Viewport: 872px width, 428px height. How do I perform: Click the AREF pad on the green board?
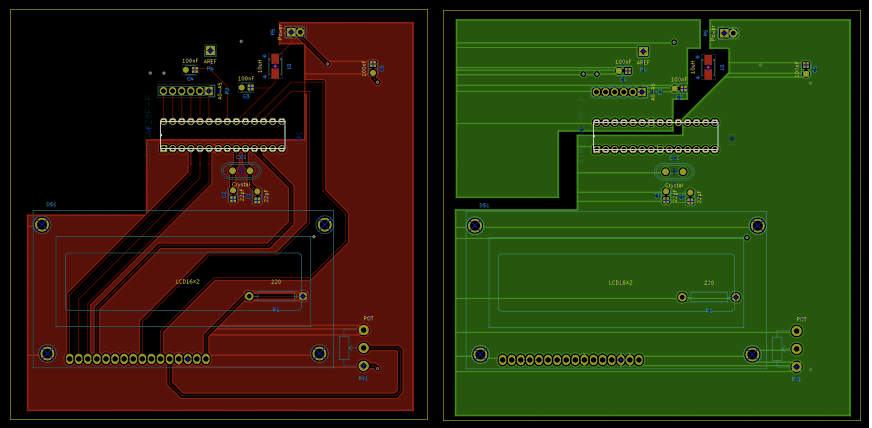click(x=643, y=51)
